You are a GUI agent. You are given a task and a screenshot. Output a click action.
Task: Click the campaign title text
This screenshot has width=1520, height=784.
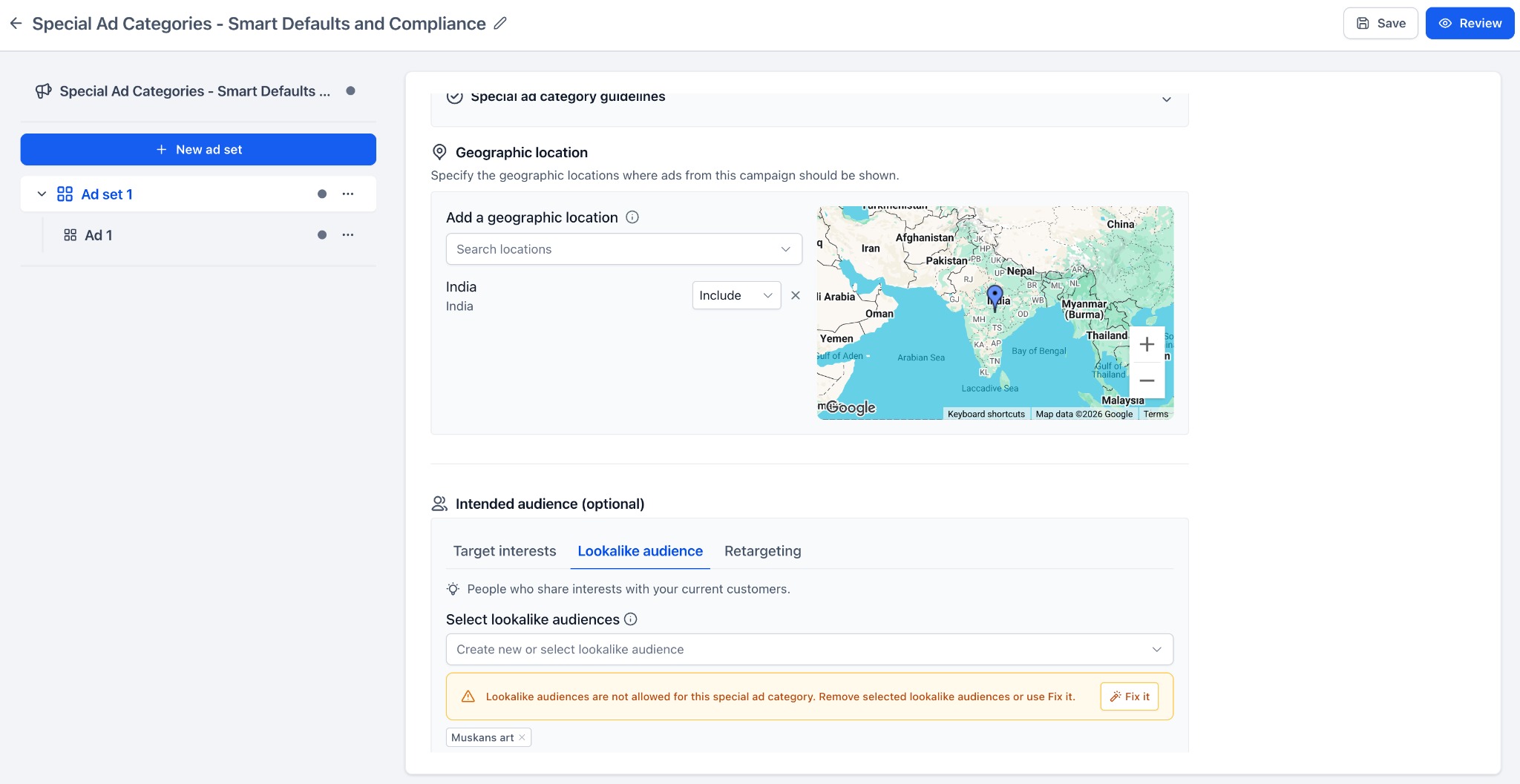(x=259, y=24)
